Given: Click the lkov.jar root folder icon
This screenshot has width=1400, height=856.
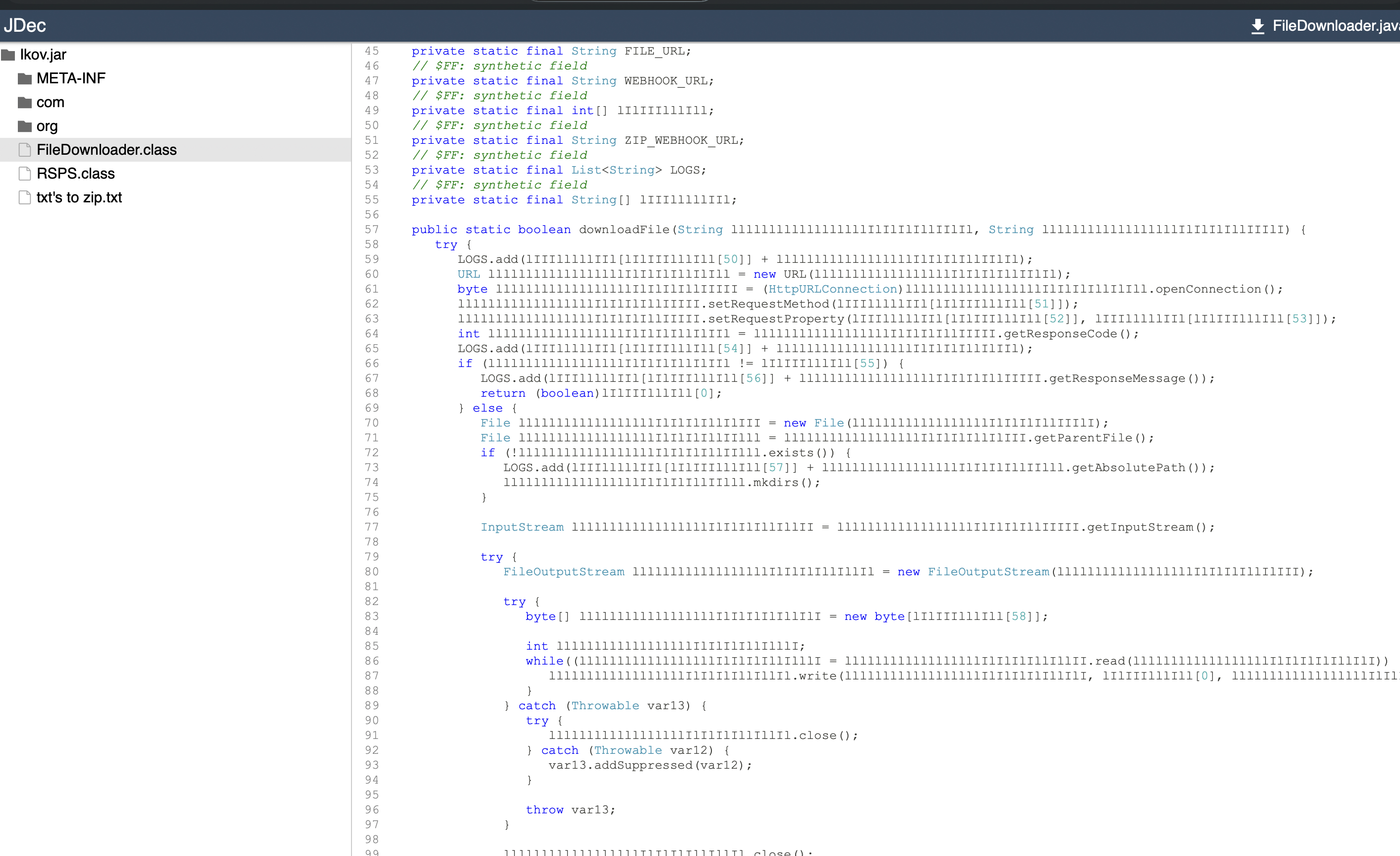Looking at the screenshot, I should click(8, 55).
